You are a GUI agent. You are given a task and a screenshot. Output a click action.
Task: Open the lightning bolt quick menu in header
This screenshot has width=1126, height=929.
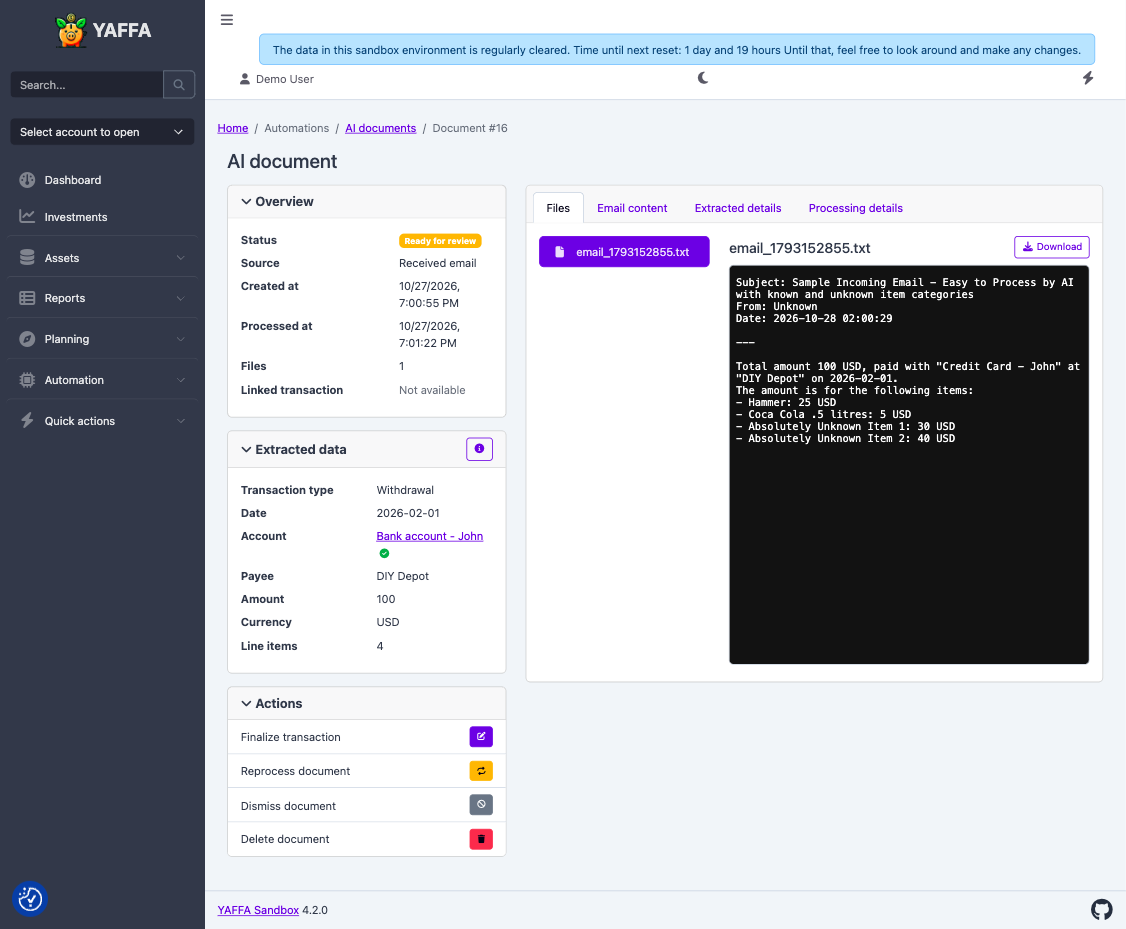click(1088, 78)
